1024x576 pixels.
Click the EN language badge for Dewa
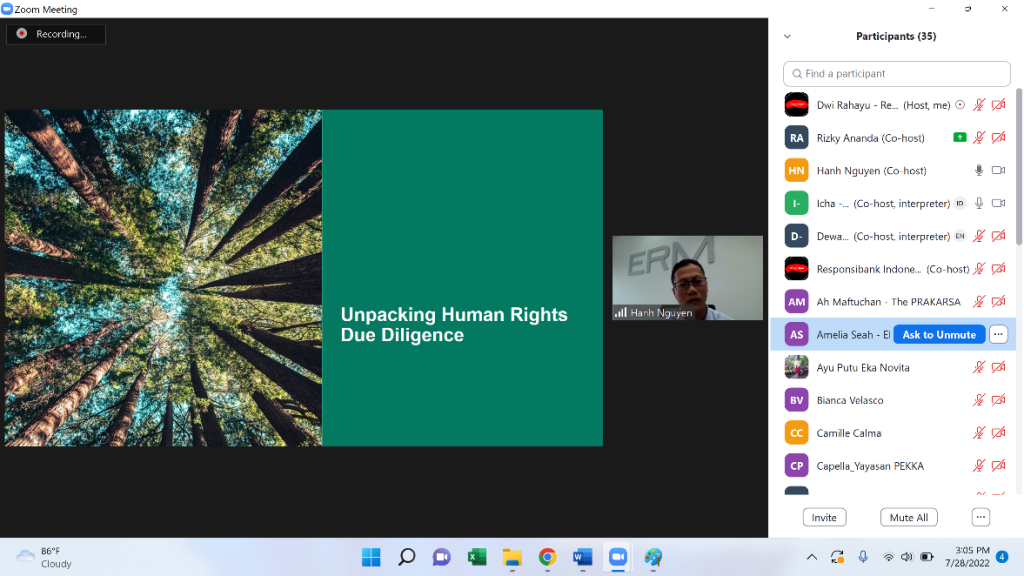959,236
